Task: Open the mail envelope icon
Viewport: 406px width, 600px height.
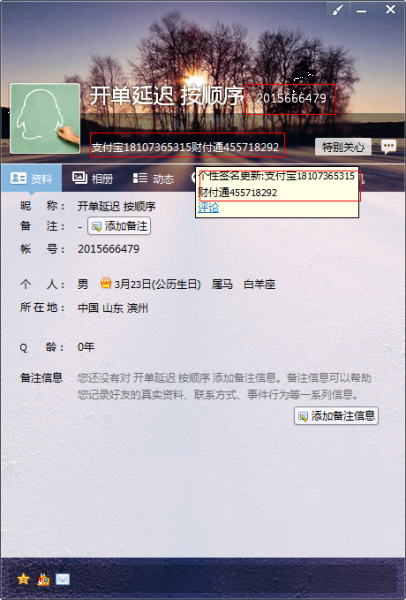Action: pos(63,579)
